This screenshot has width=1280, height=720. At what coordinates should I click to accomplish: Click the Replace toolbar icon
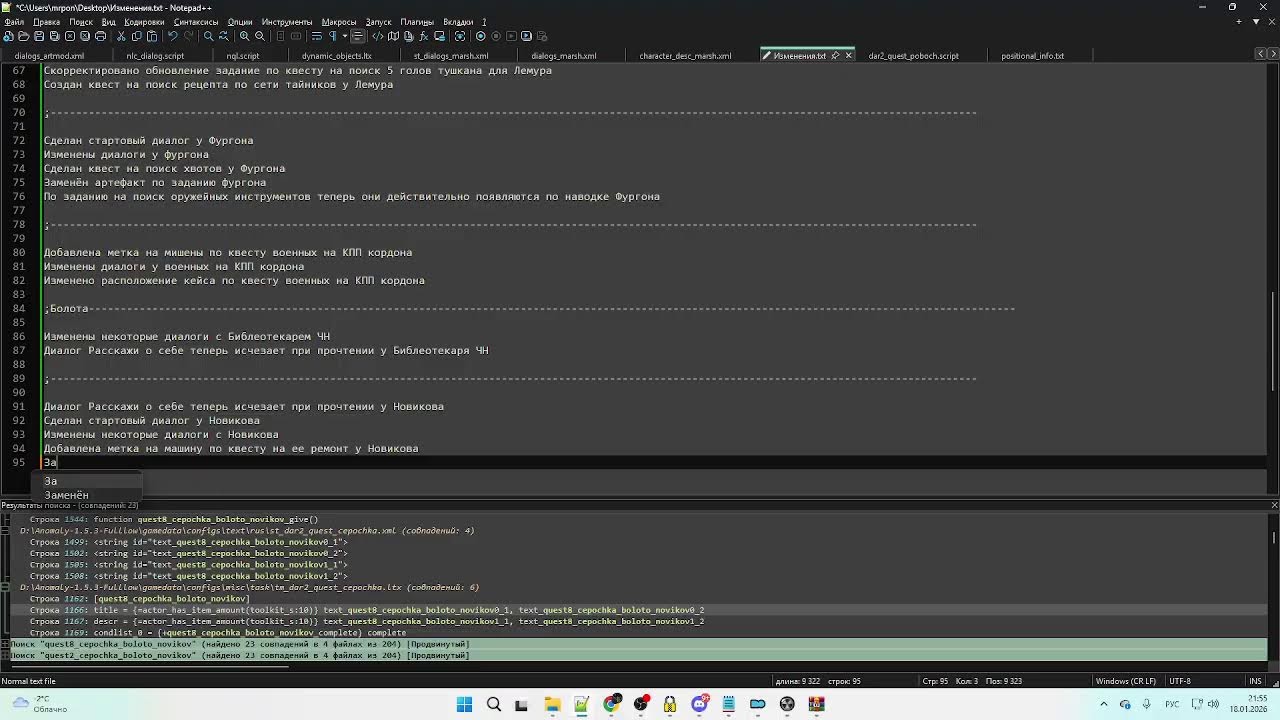pos(224,36)
